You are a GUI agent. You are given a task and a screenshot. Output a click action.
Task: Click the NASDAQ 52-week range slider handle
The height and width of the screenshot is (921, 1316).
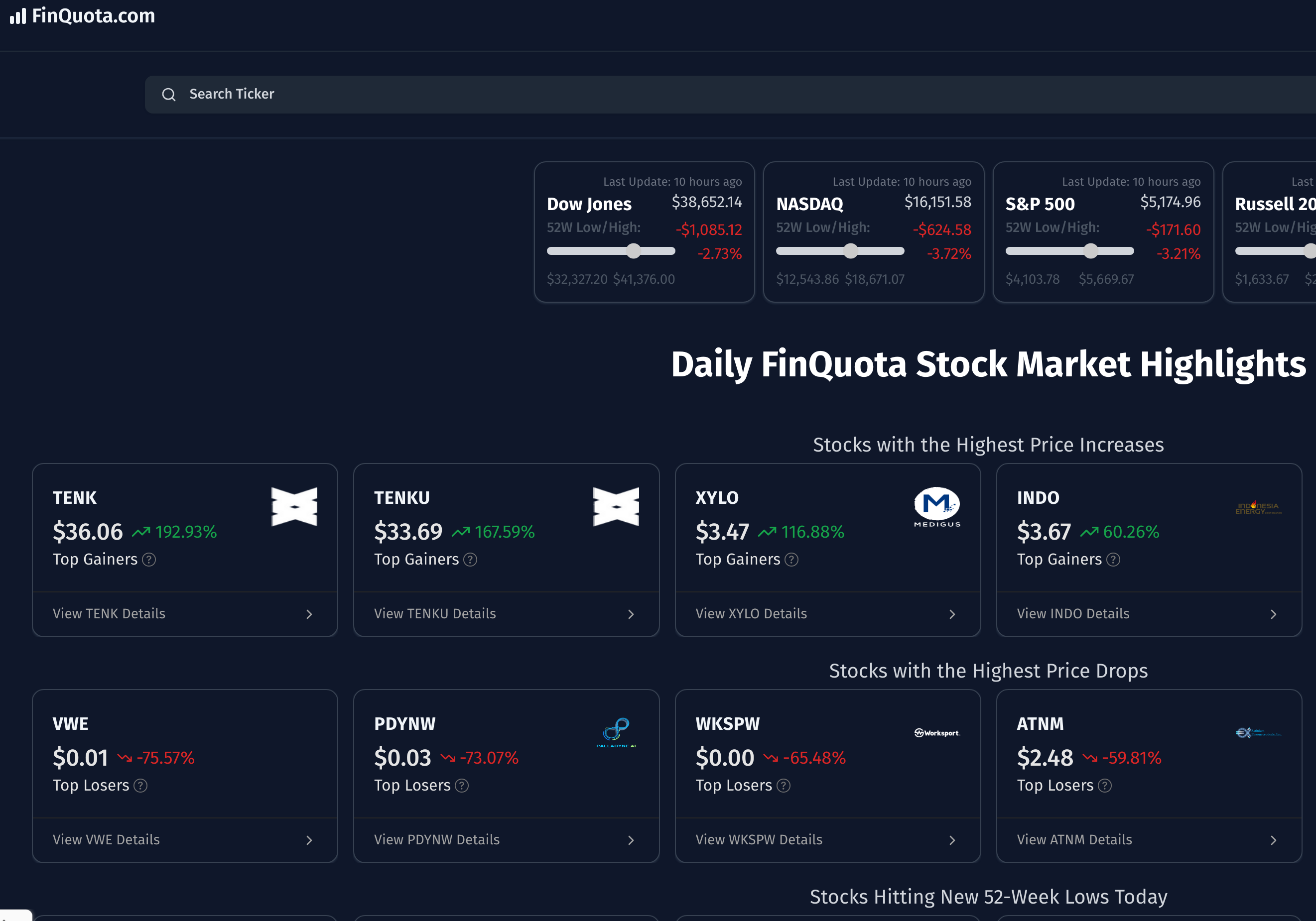point(851,251)
